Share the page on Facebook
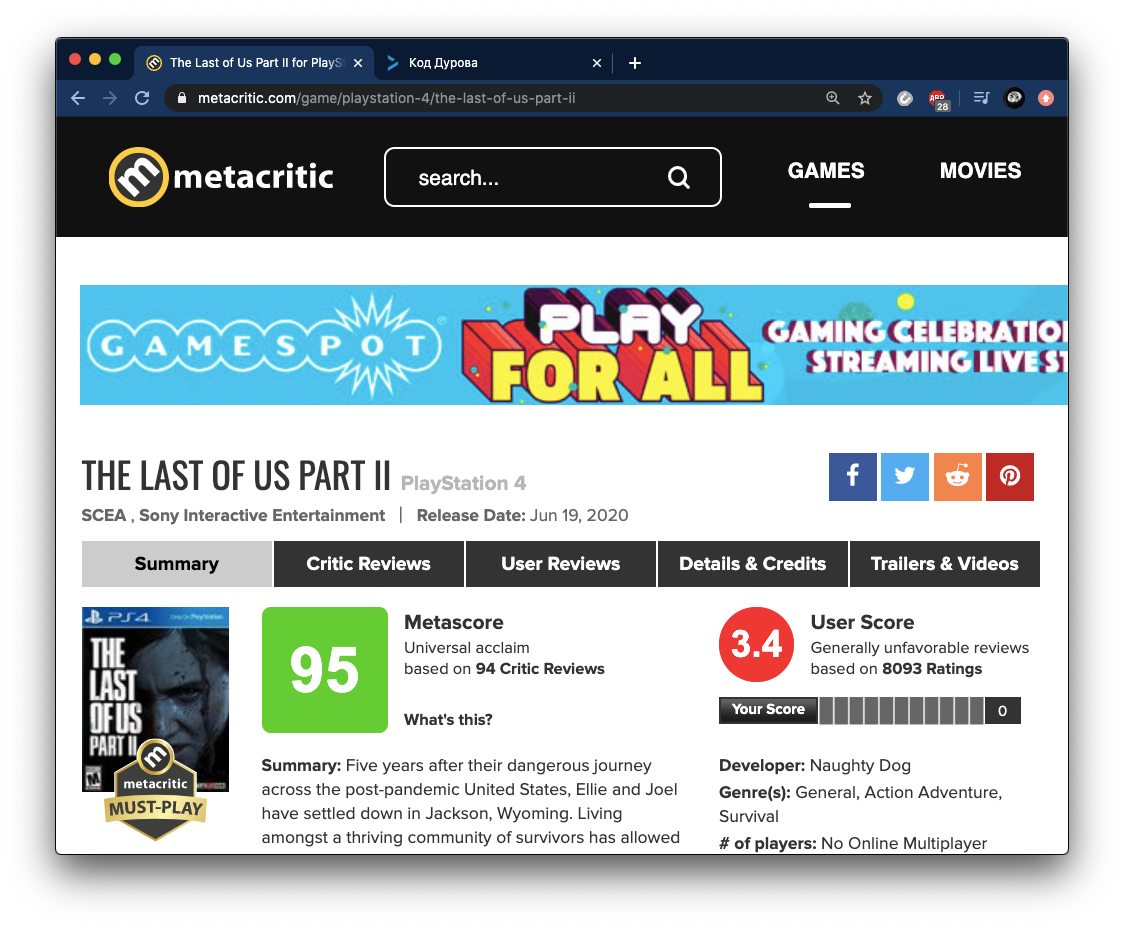Image resolution: width=1124 pixels, height=928 pixels. point(852,477)
